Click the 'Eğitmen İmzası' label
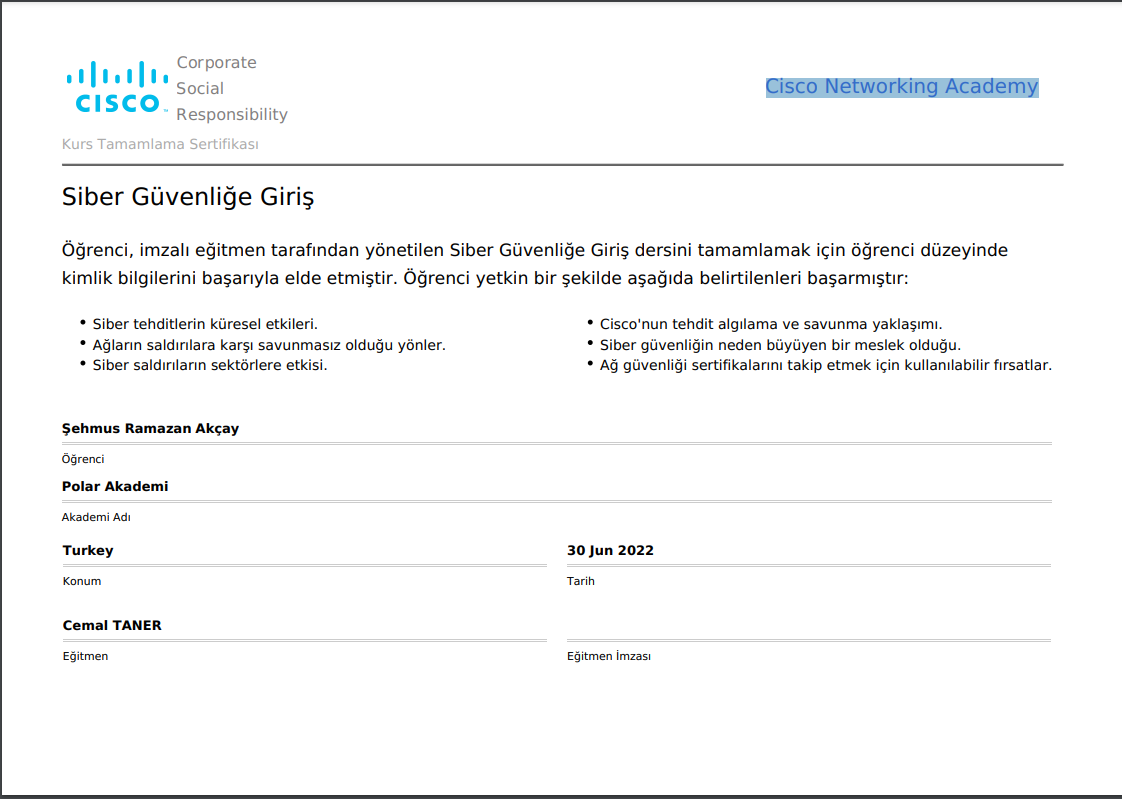 point(609,656)
